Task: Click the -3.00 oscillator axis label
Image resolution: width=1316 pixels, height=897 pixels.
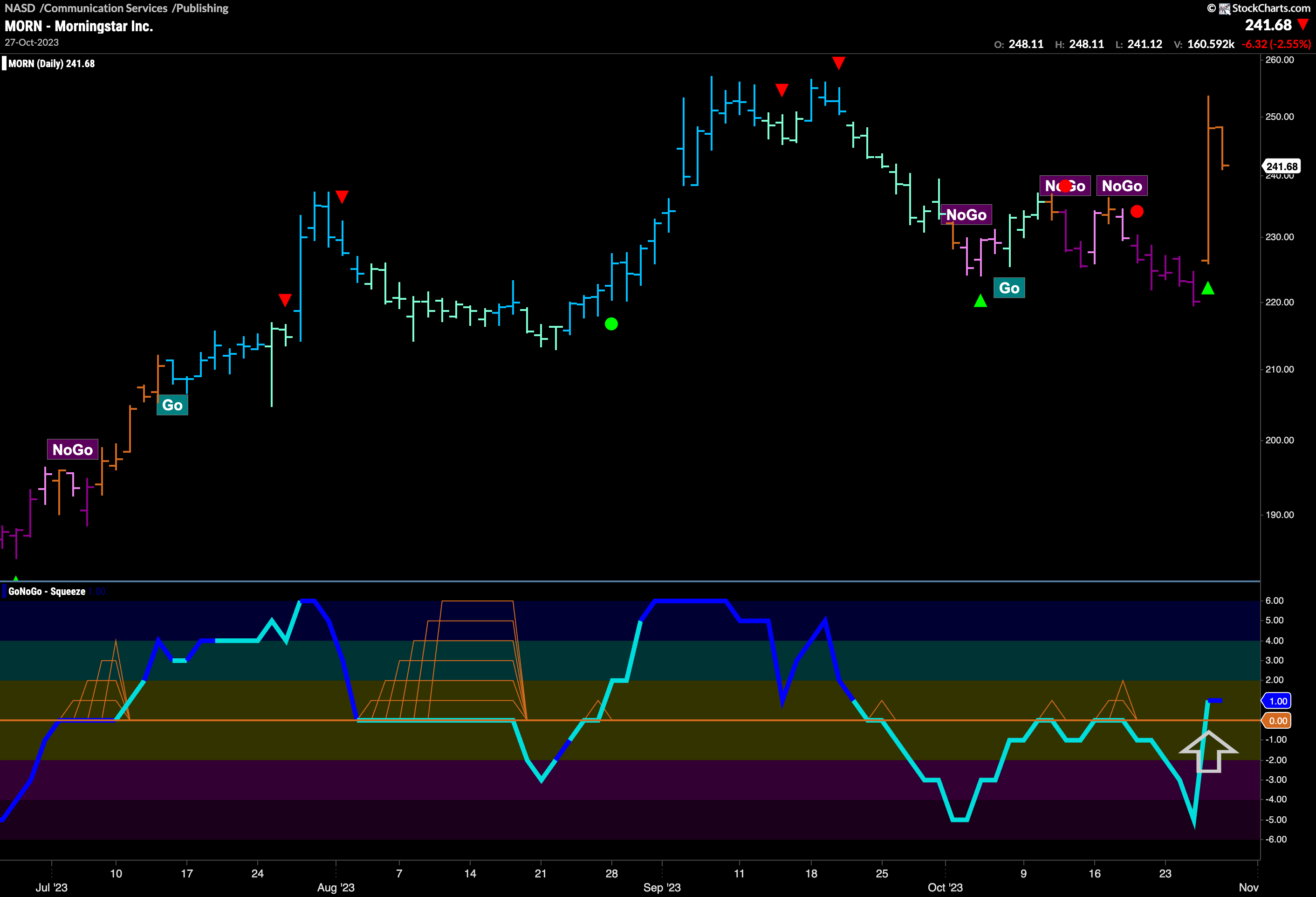Action: click(1276, 780)
